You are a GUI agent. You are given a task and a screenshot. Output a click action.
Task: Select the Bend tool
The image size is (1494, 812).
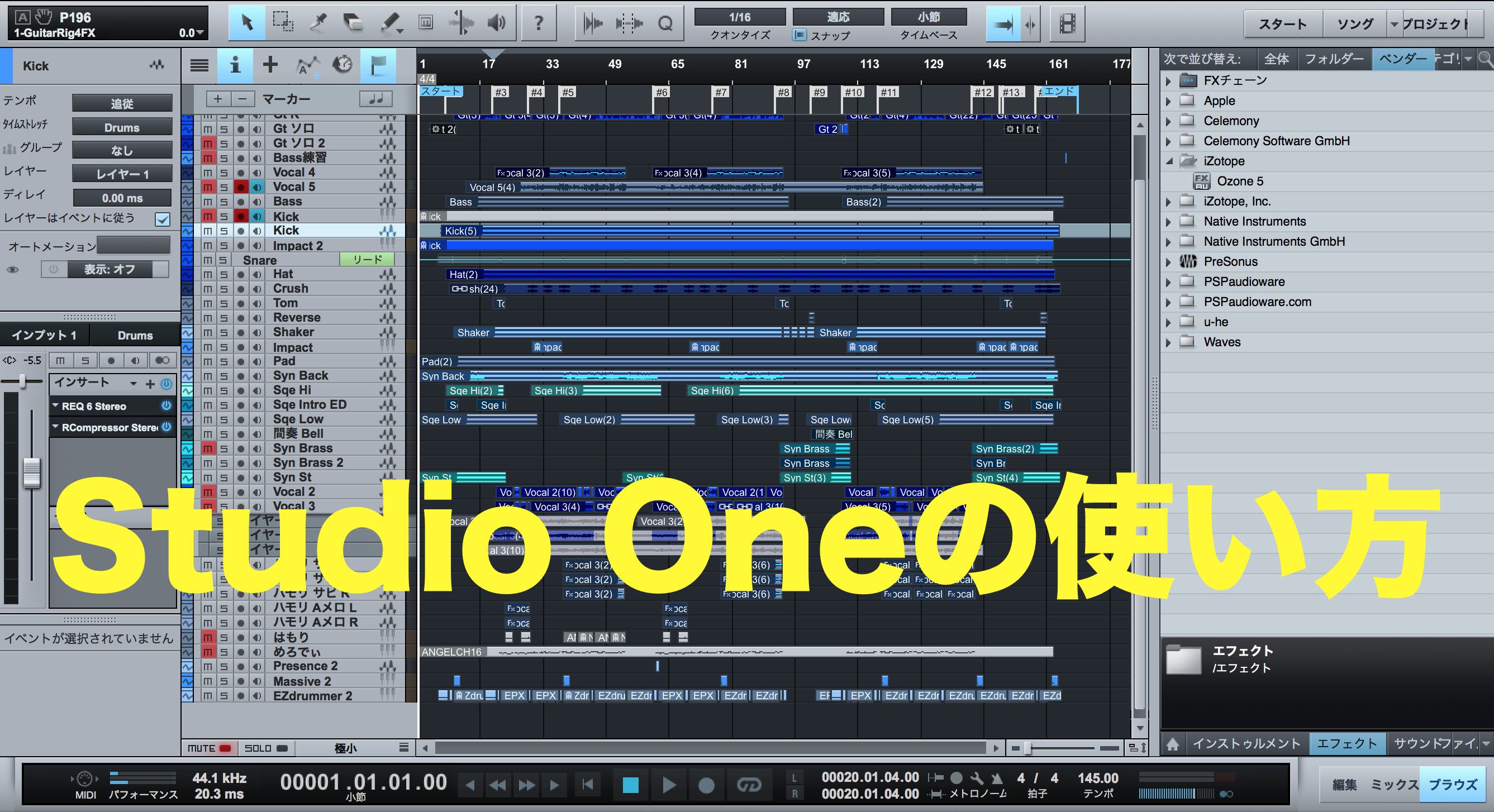[x=461, y=23]
